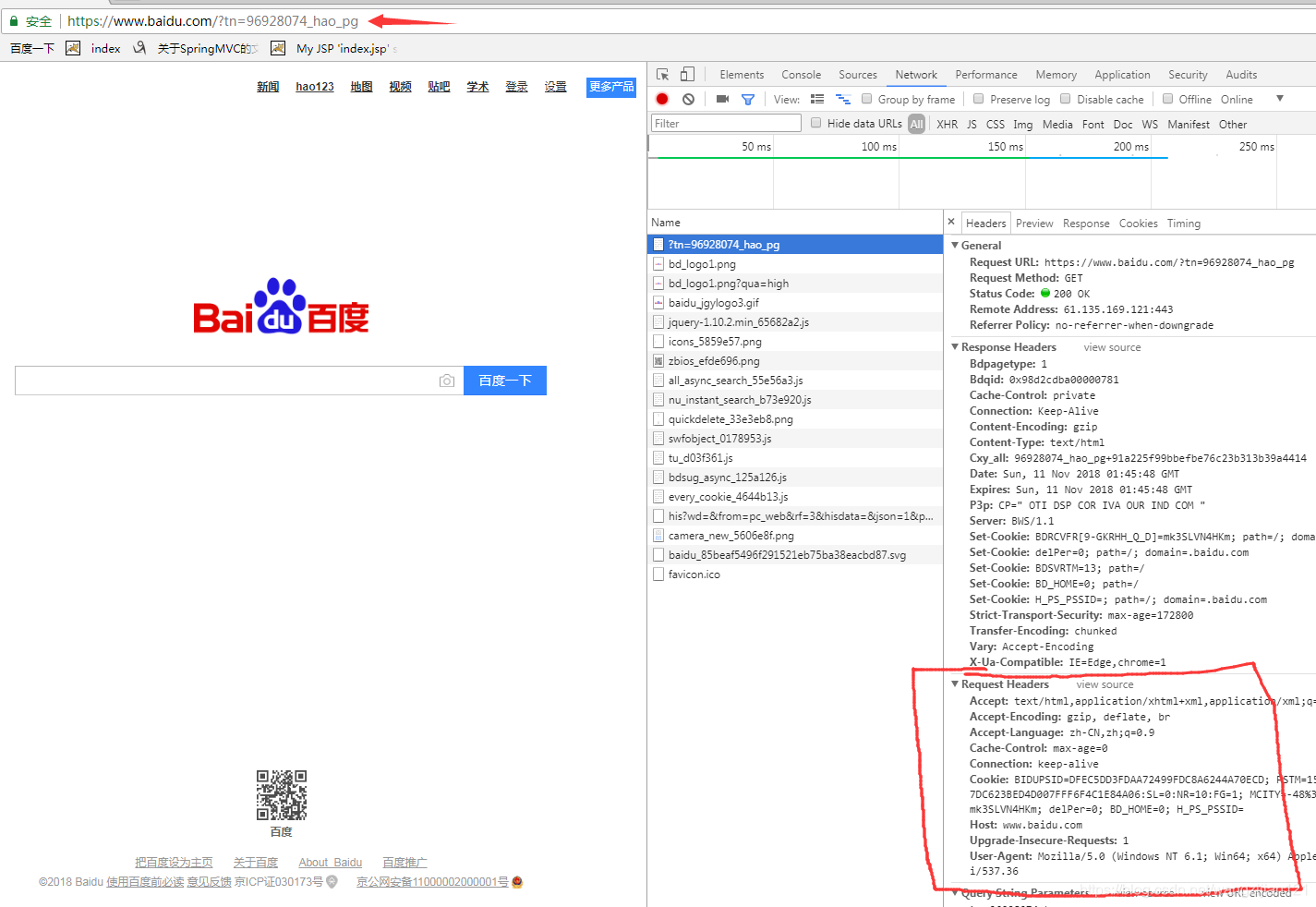Select the jquery-1.10.2.min_65682a2.js request
1316x907 pixels.
tap(795, 322)
